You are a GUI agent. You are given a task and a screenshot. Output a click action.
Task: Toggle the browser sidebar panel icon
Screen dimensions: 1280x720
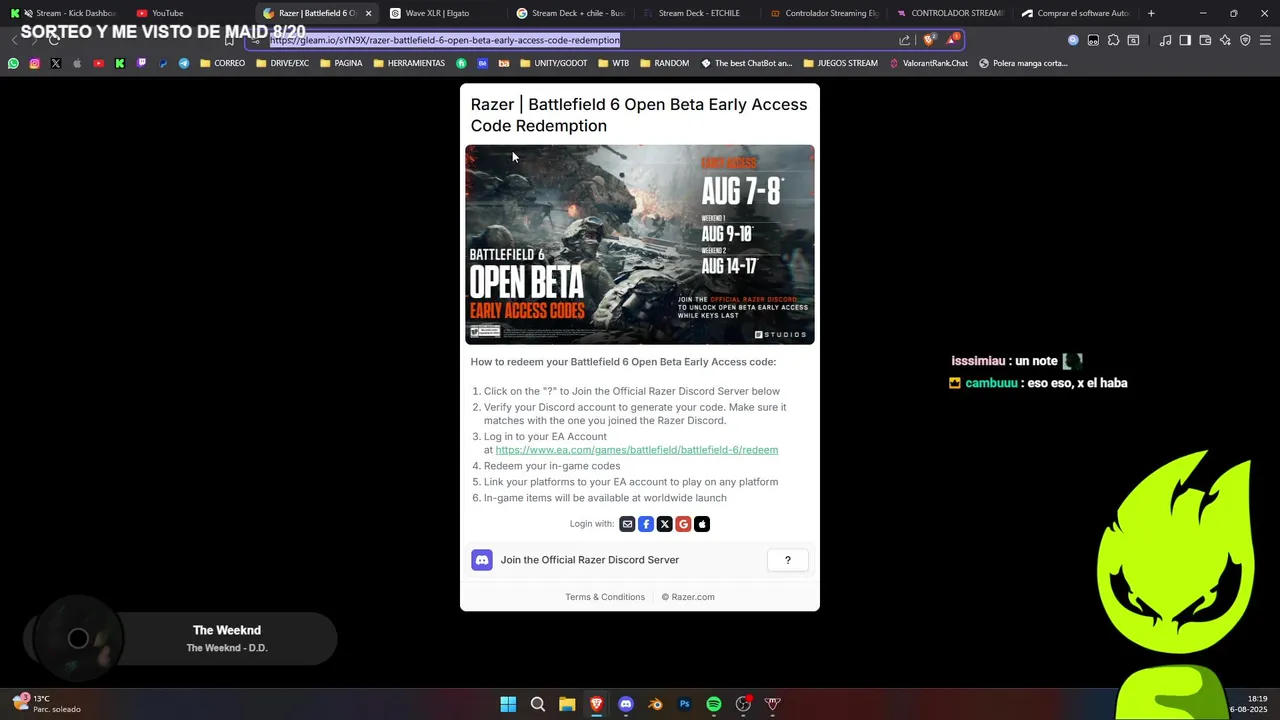point(1185,40)
